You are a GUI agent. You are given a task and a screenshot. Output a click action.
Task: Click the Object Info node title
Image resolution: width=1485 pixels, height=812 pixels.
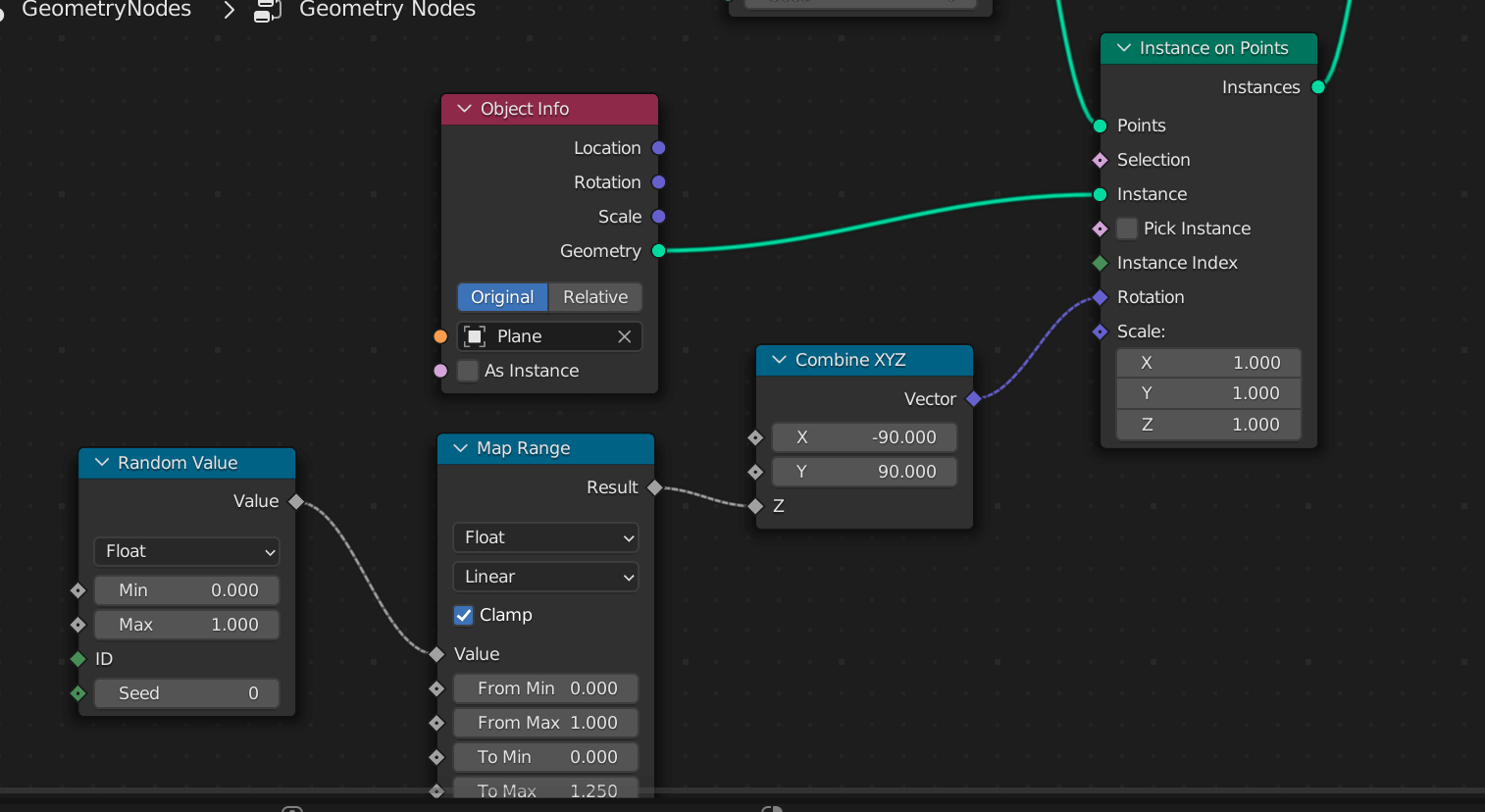click(525, 109)
